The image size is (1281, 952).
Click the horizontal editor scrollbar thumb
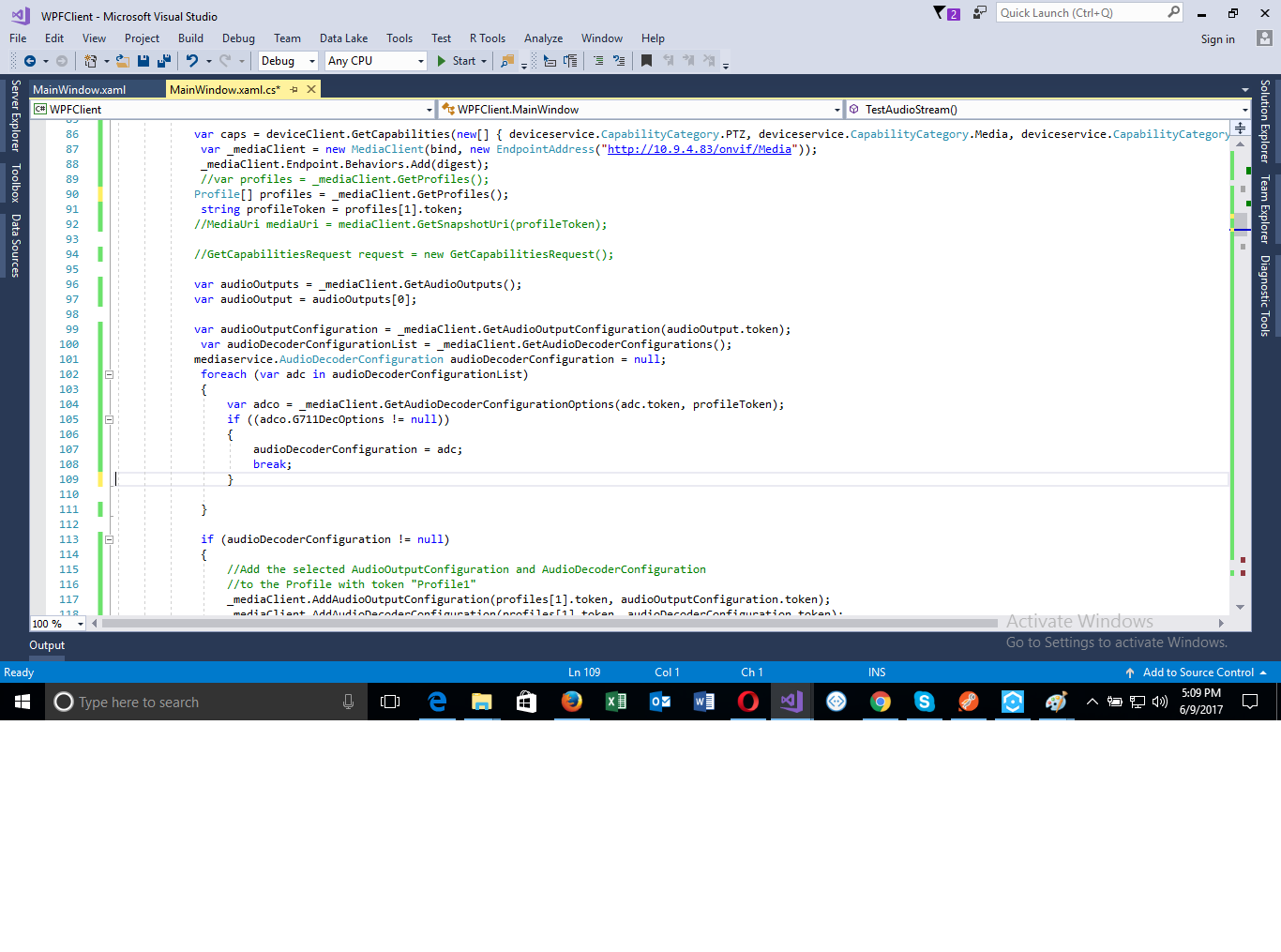550,623
